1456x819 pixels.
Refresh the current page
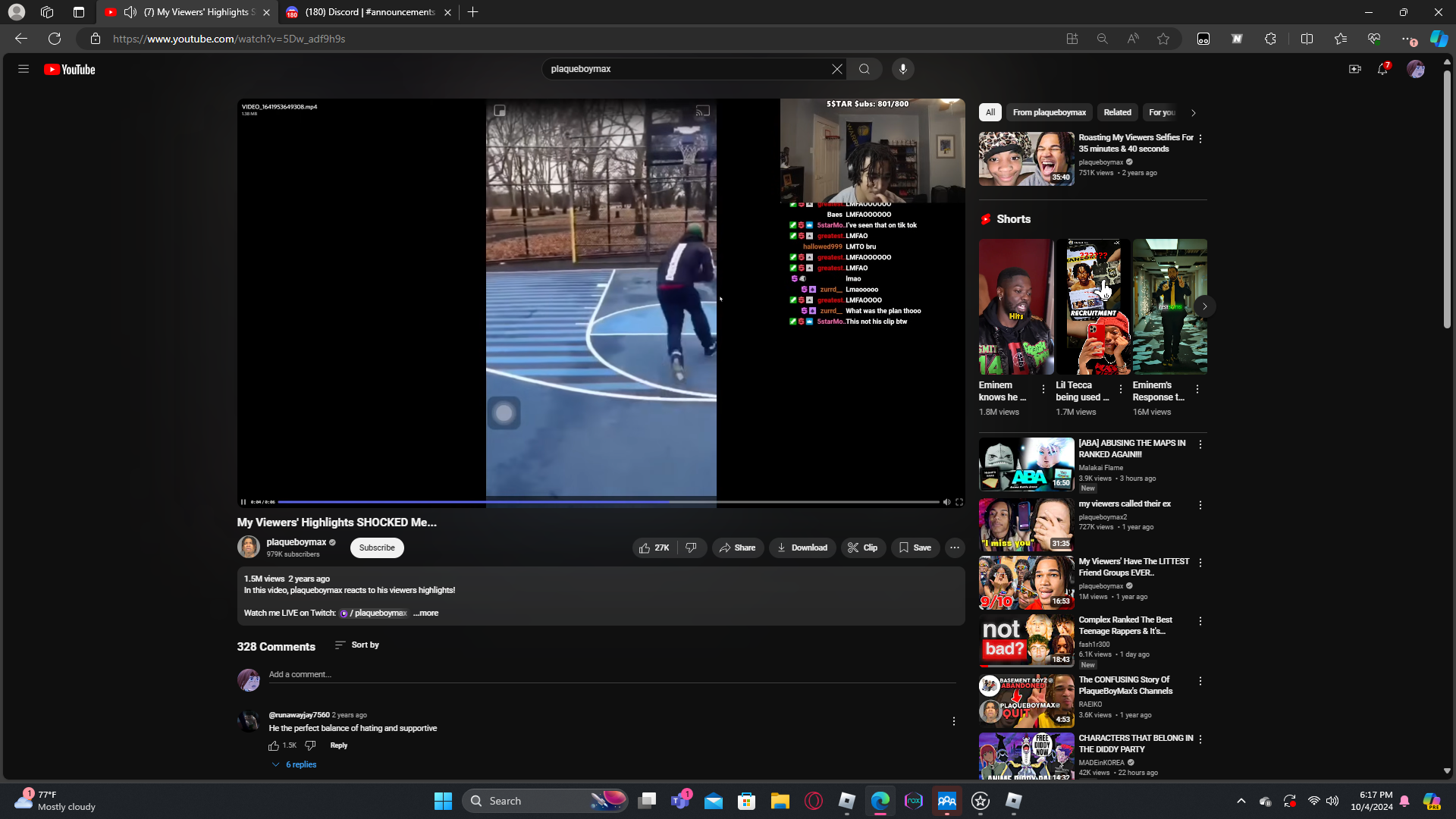[55, 39]
